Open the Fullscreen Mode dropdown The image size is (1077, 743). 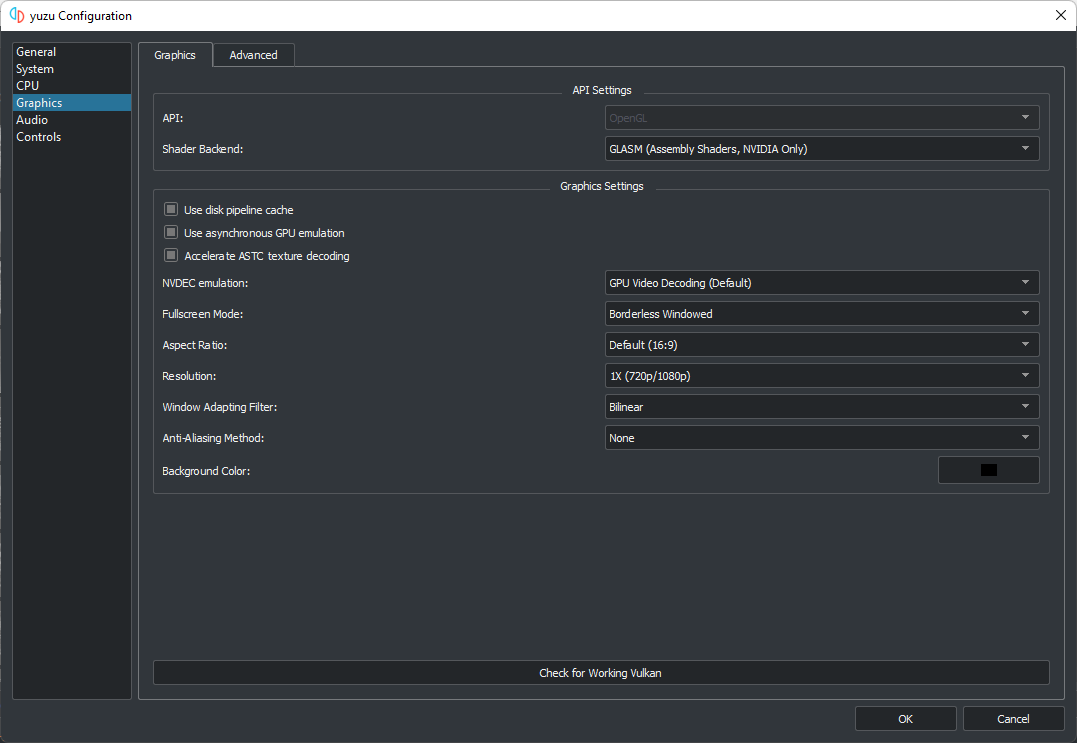(821, 313)
